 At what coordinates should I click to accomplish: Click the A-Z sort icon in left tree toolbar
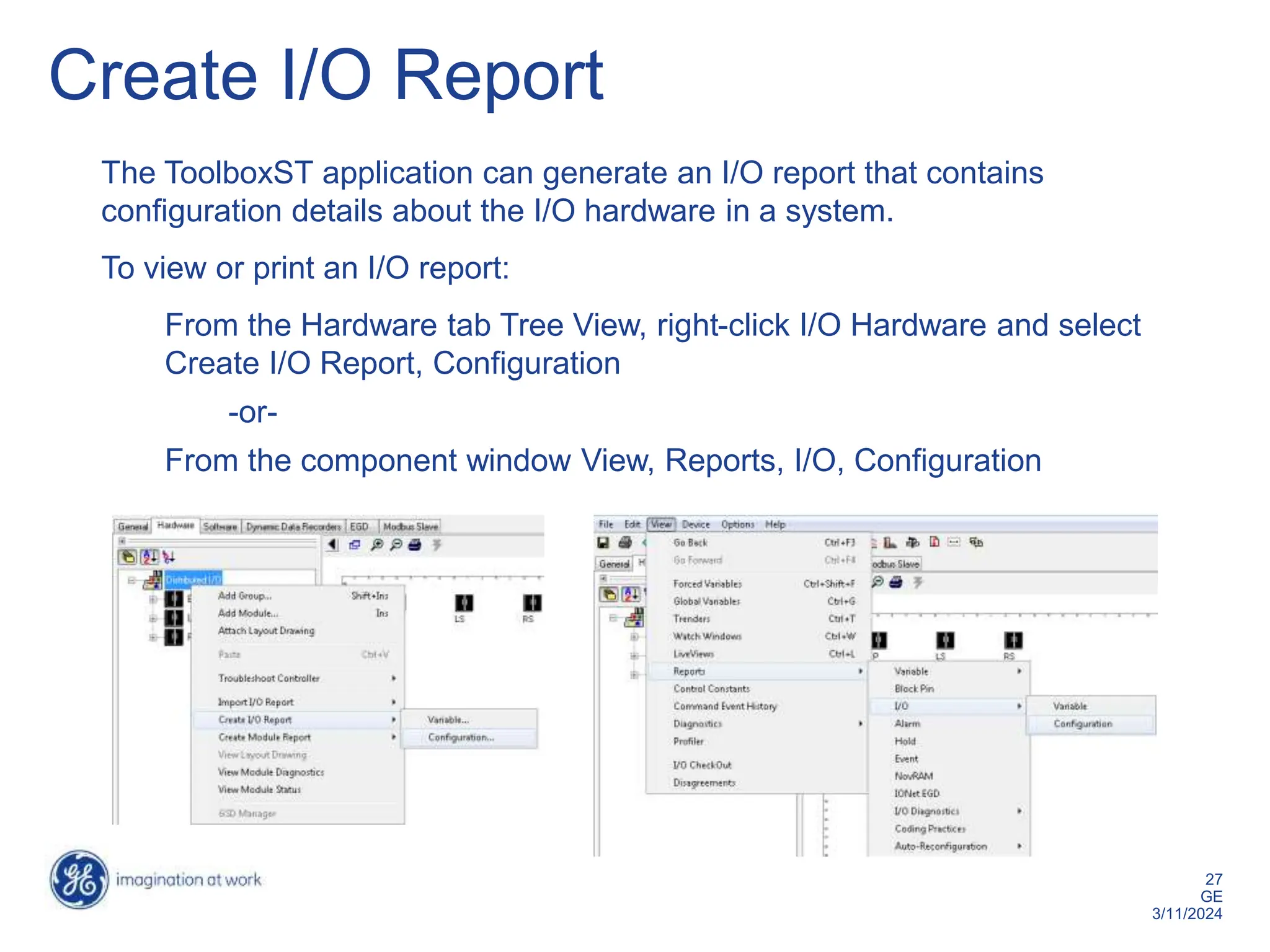(x=149, y=557)
